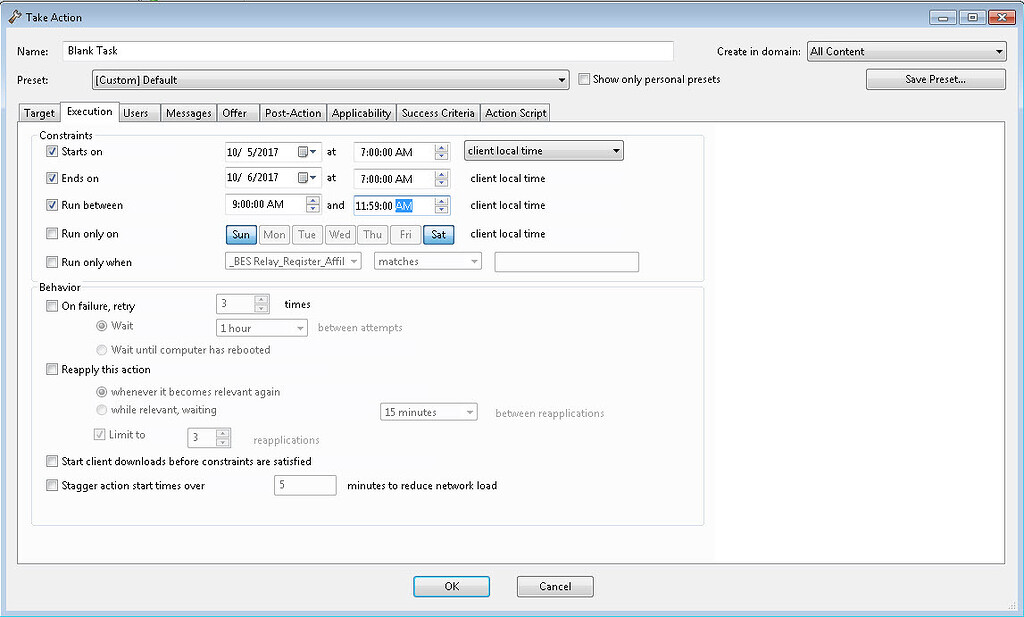
Task: Disable the "Starts on" constraint
Action: (51, 151)
